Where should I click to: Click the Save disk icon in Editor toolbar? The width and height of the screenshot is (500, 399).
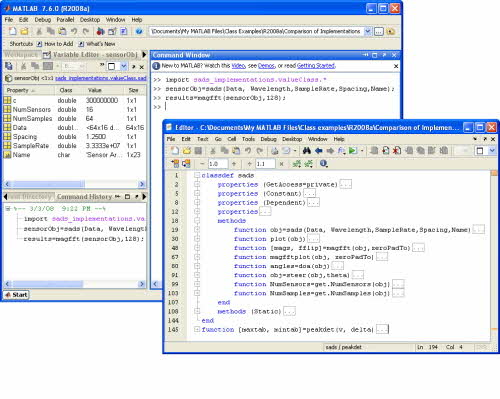198,151
